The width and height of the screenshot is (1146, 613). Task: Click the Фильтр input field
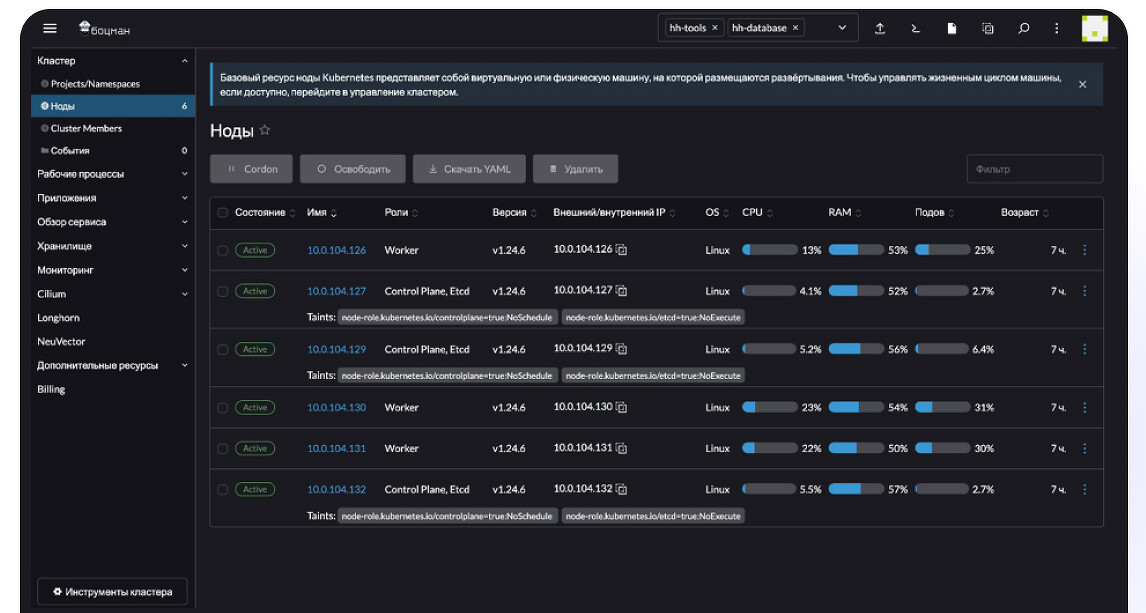[x=1034, y=169]
